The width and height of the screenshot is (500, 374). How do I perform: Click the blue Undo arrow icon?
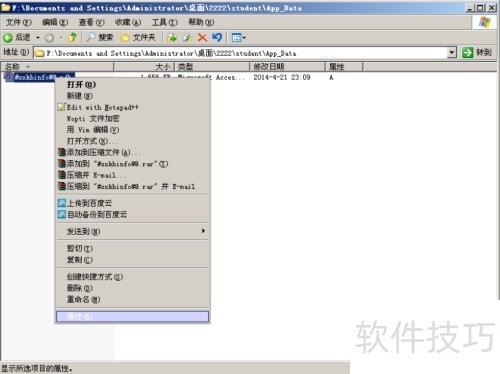coord(217,37)
